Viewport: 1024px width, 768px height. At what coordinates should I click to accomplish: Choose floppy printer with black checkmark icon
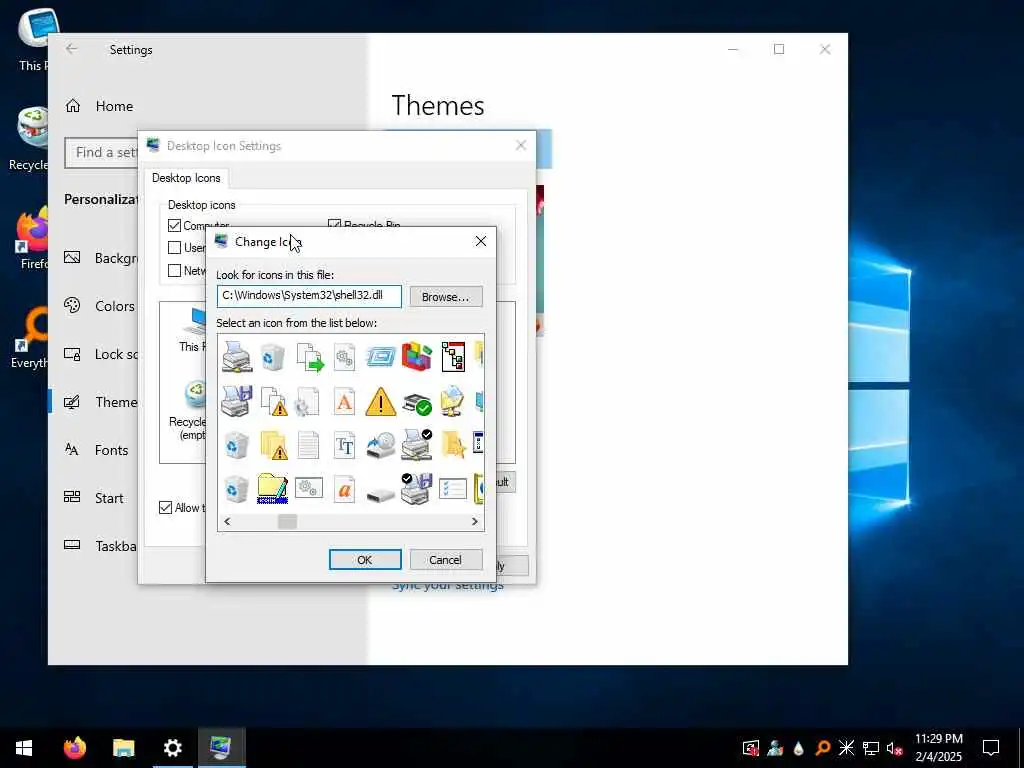coord(417,488)
